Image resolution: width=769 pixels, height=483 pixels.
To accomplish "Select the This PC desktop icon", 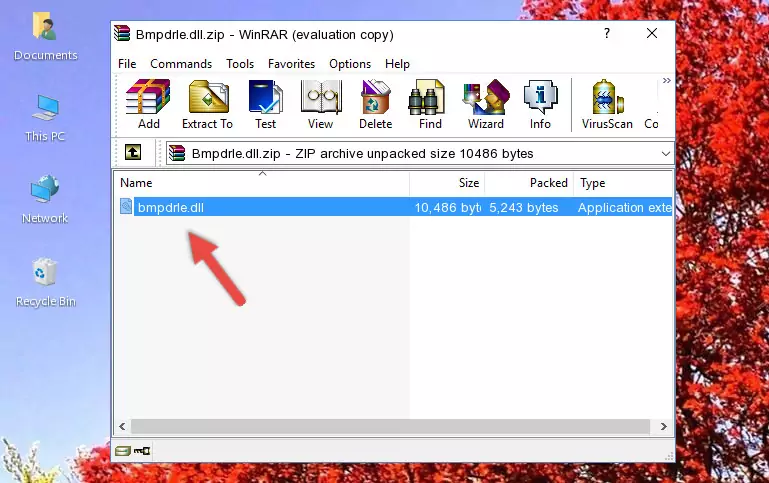I will pos(45,118).
